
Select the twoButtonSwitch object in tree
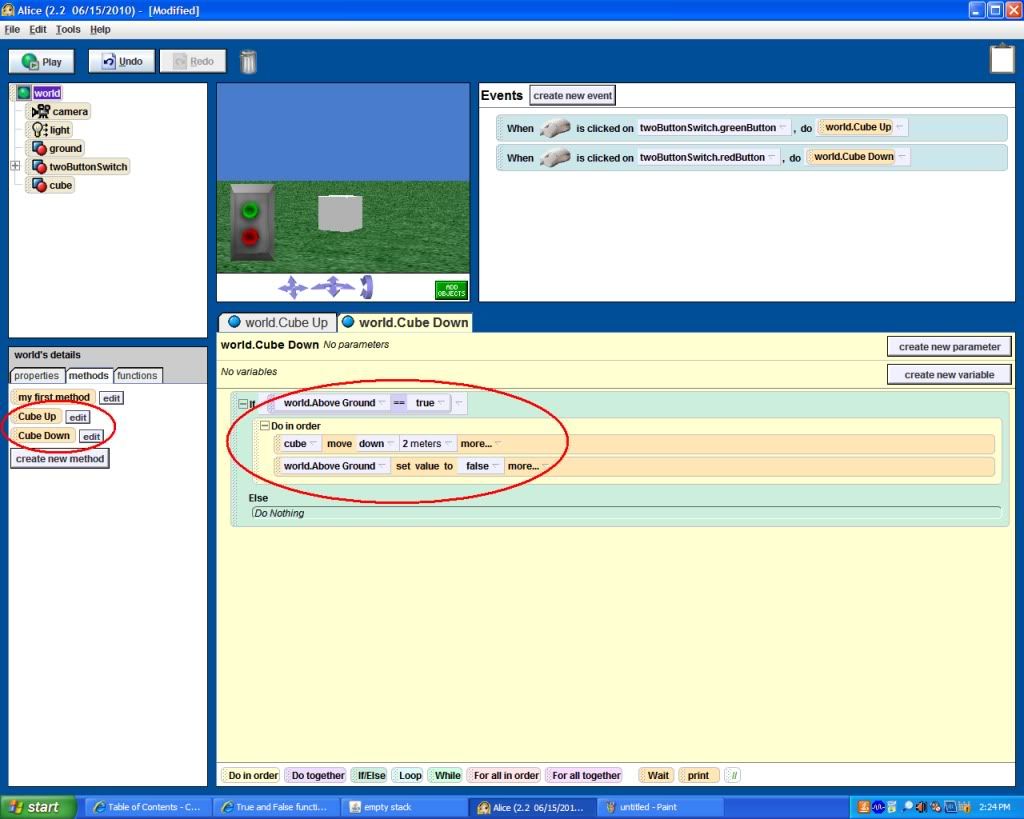coord(80,167)
